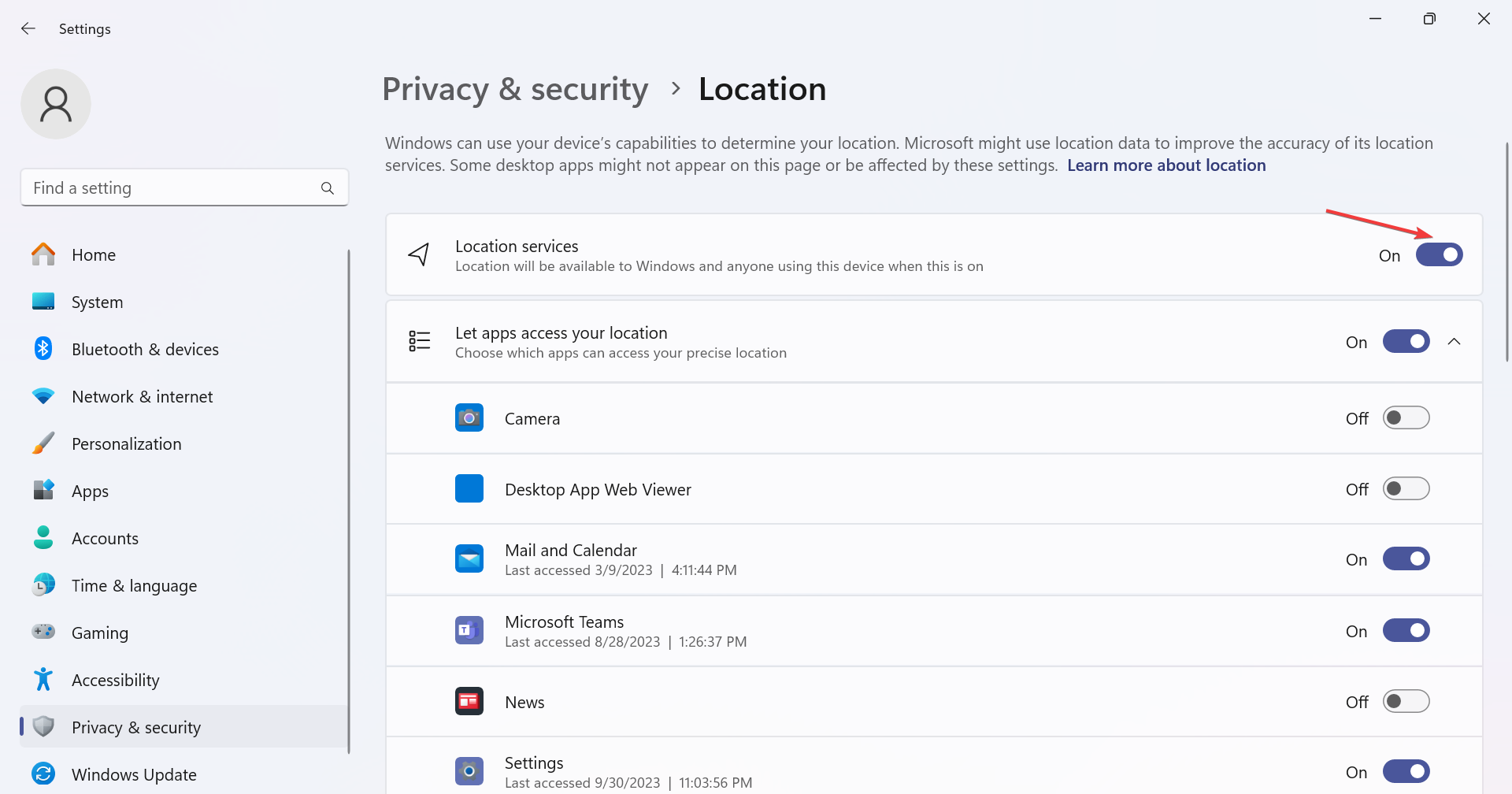1512x794 pixels.
Task: Navigate to Privacy & security breadcrumb
Action: [x=515, y=89]
